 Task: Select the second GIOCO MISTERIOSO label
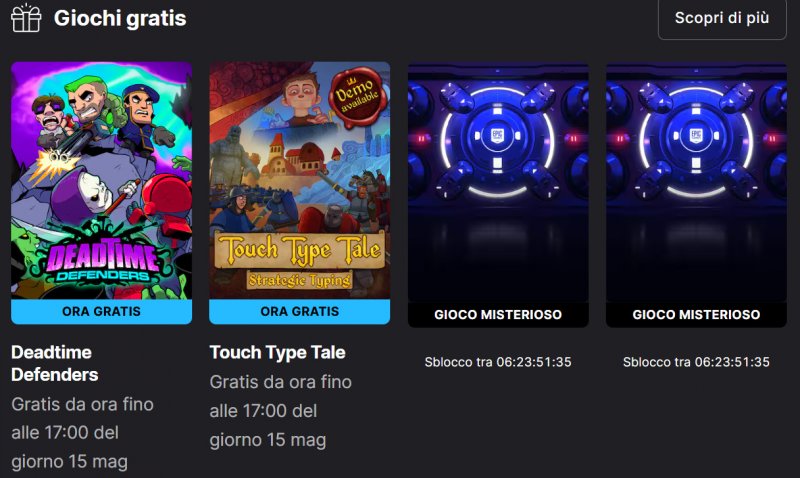pyautogui.click(x=696, y=315)
